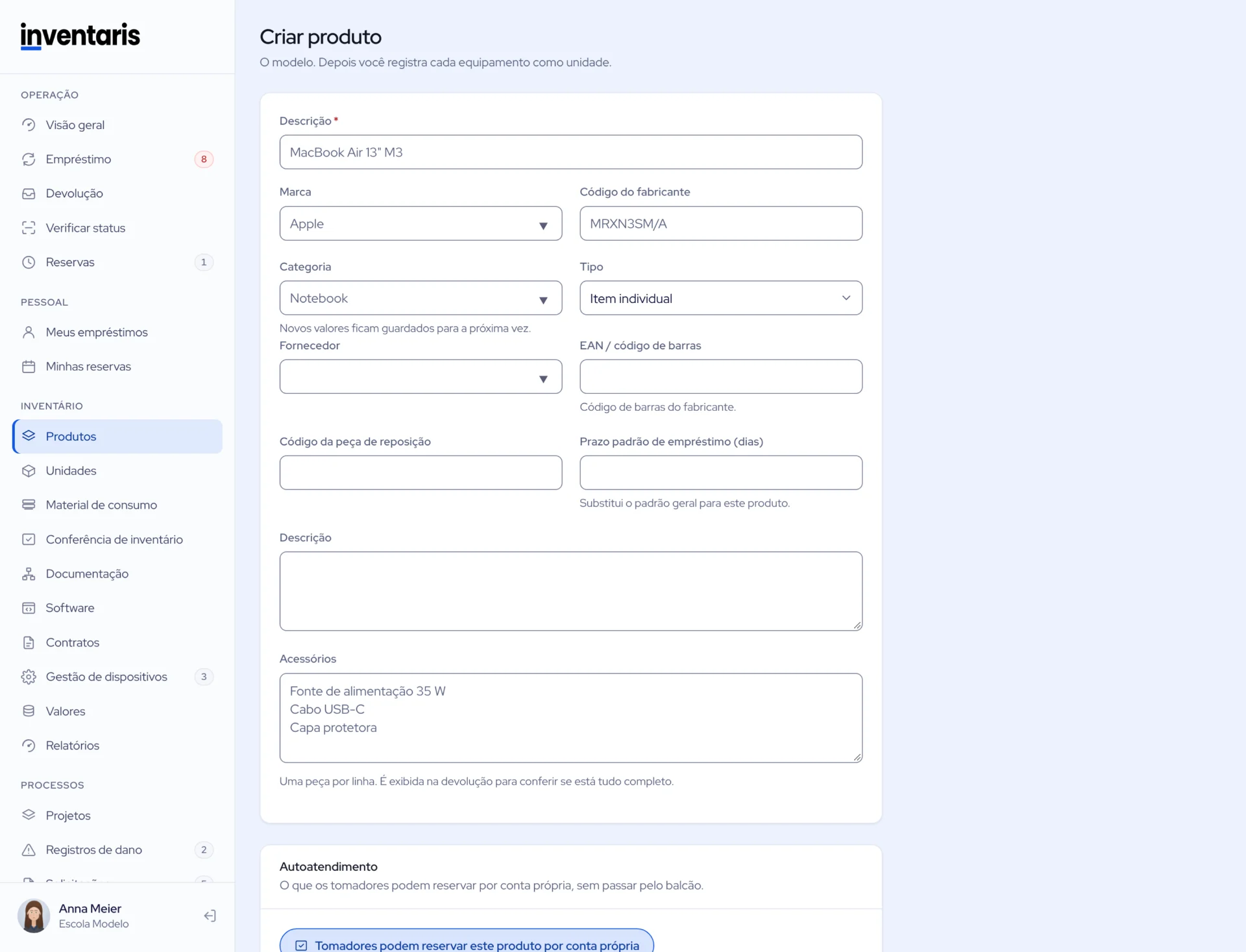Click the Gestão de dispositivos gear icon
This screenshot has height=952, width=1246.
[29, 677]
